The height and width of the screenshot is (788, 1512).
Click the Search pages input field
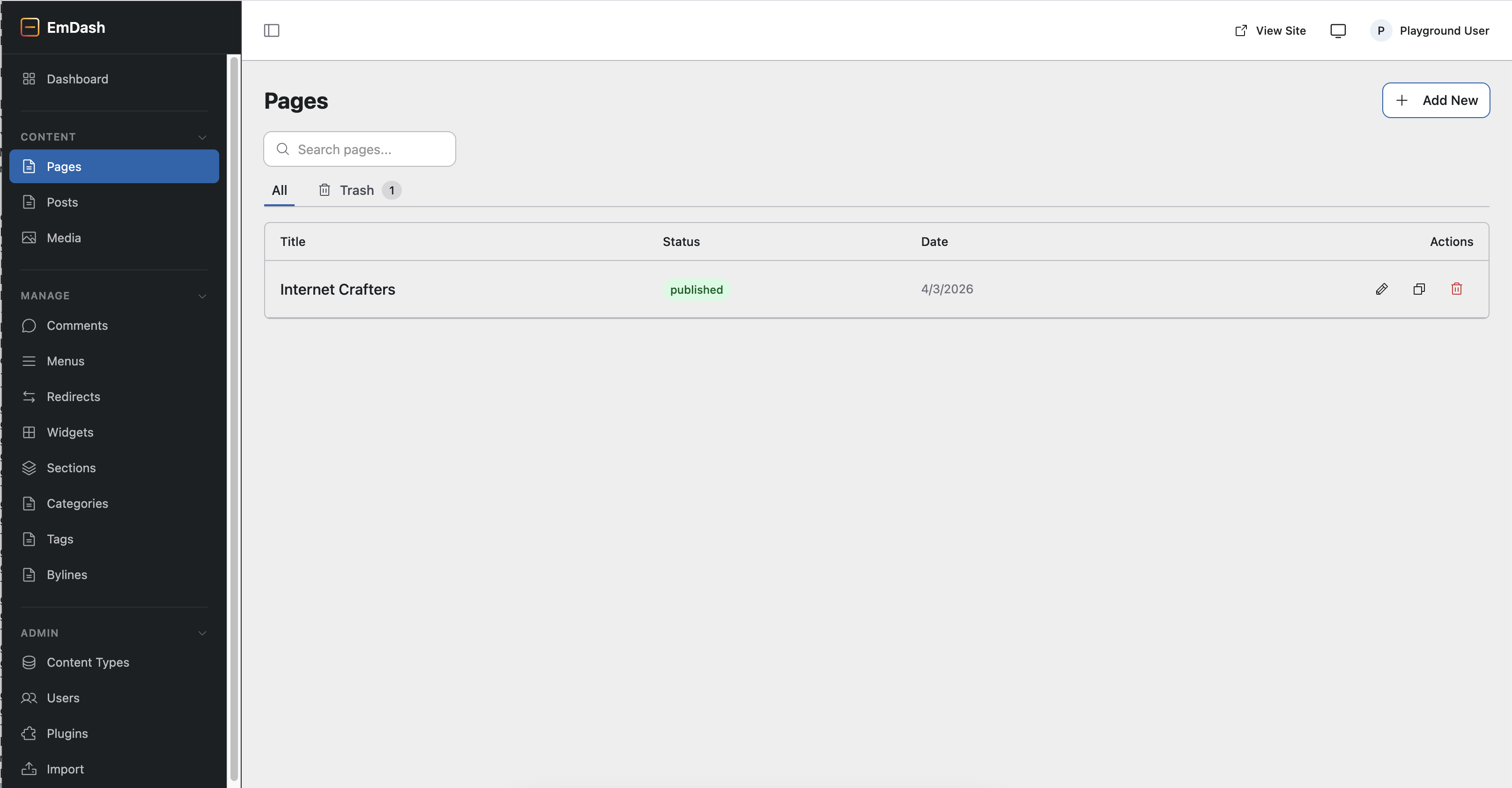359,149
